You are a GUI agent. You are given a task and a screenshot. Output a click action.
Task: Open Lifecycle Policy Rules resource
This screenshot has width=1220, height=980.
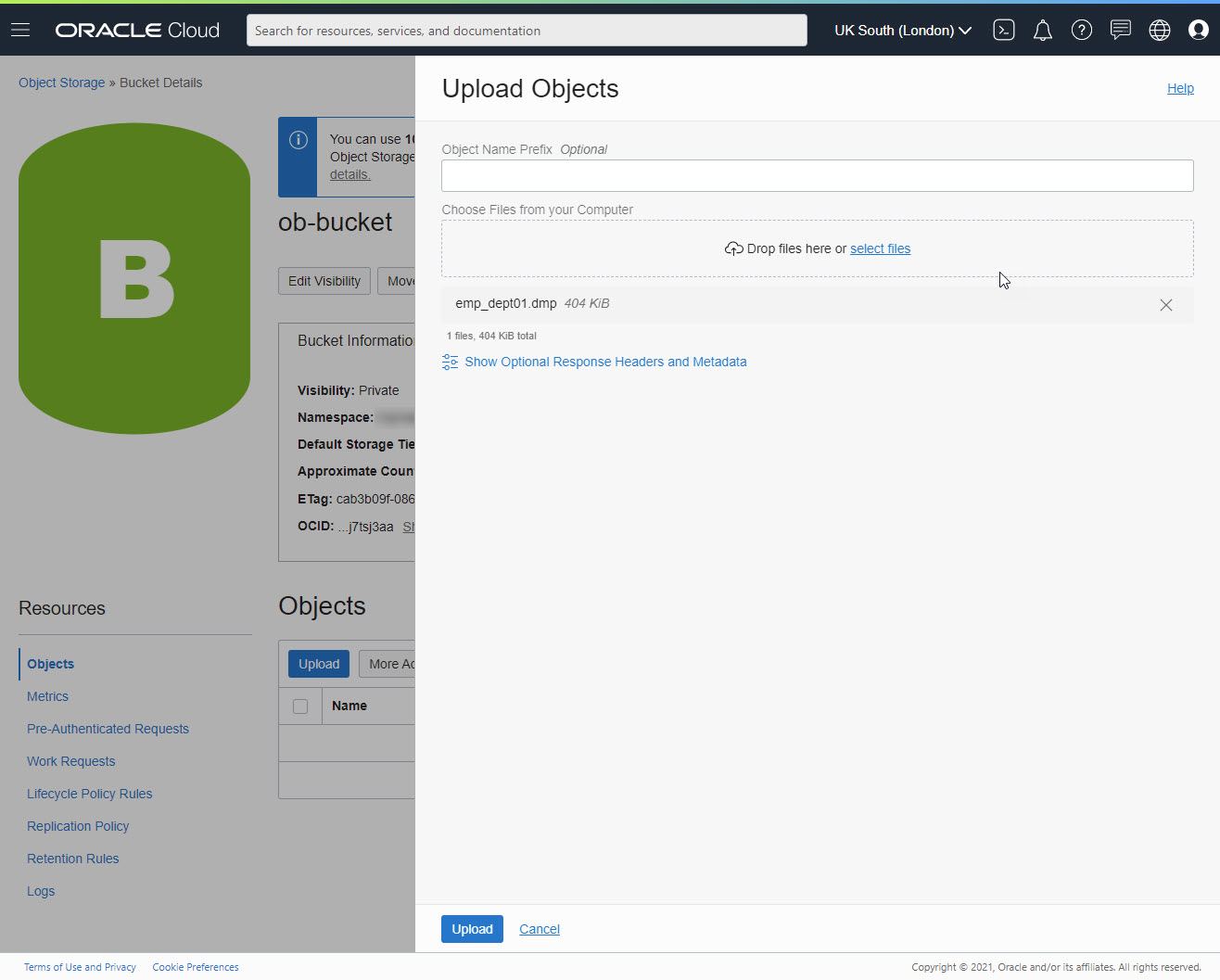(x=90, y=794)
